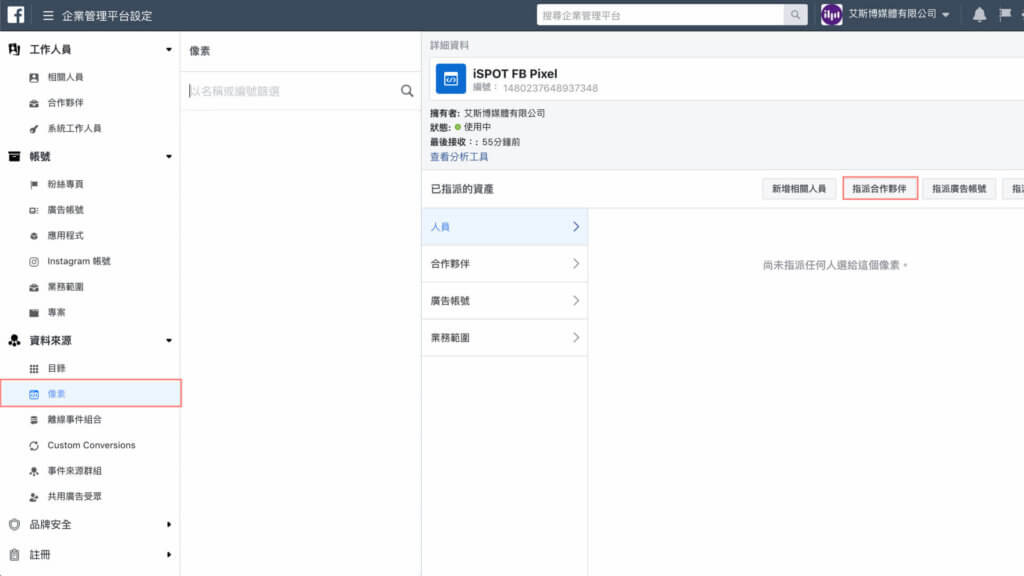Open the 查看分析工具 link
The height and width of the screenshot is (576, 1024).
click(458, 157)
